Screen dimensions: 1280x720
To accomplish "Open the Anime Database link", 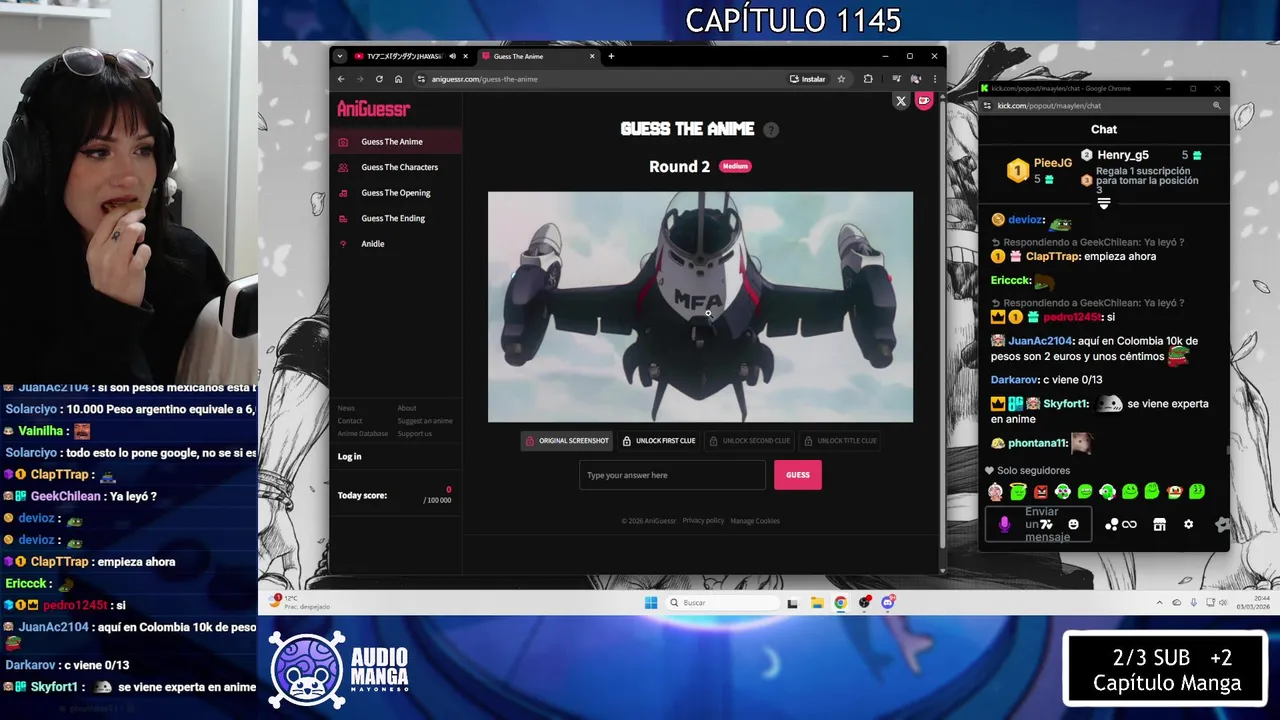I will [363, 434].
